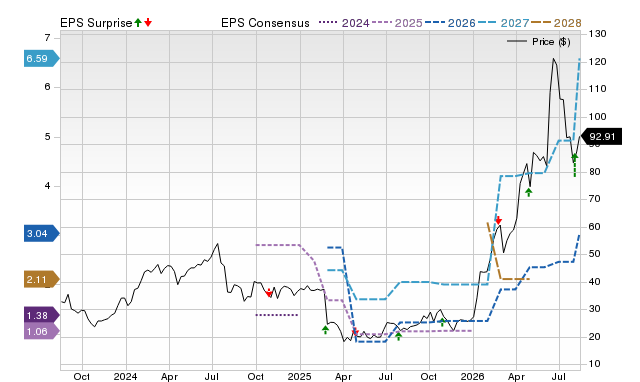The height and width of the screenshot is (382, 640).
Task: Select the green EPS beat arrow just before April 2025
Action: (x=325, y=330)
